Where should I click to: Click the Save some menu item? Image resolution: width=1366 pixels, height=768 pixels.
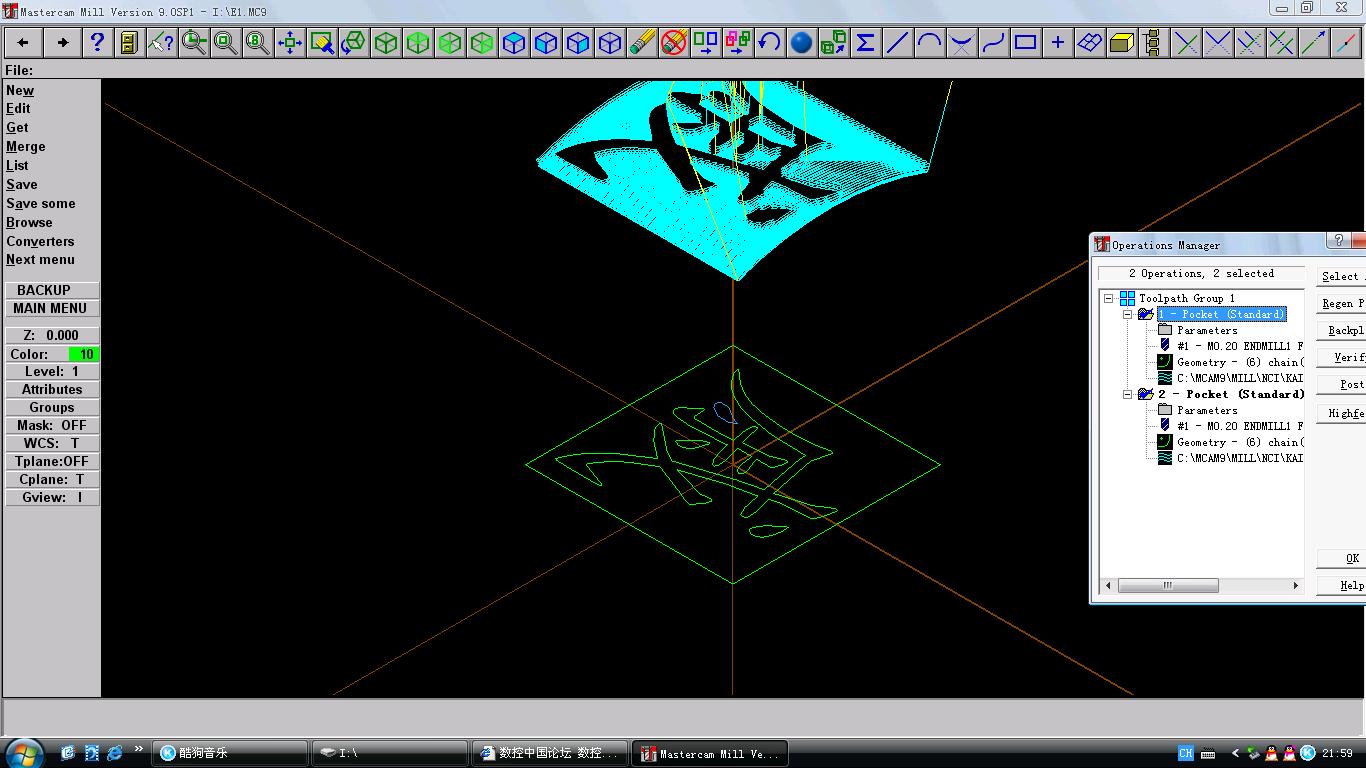pos(40,203)
